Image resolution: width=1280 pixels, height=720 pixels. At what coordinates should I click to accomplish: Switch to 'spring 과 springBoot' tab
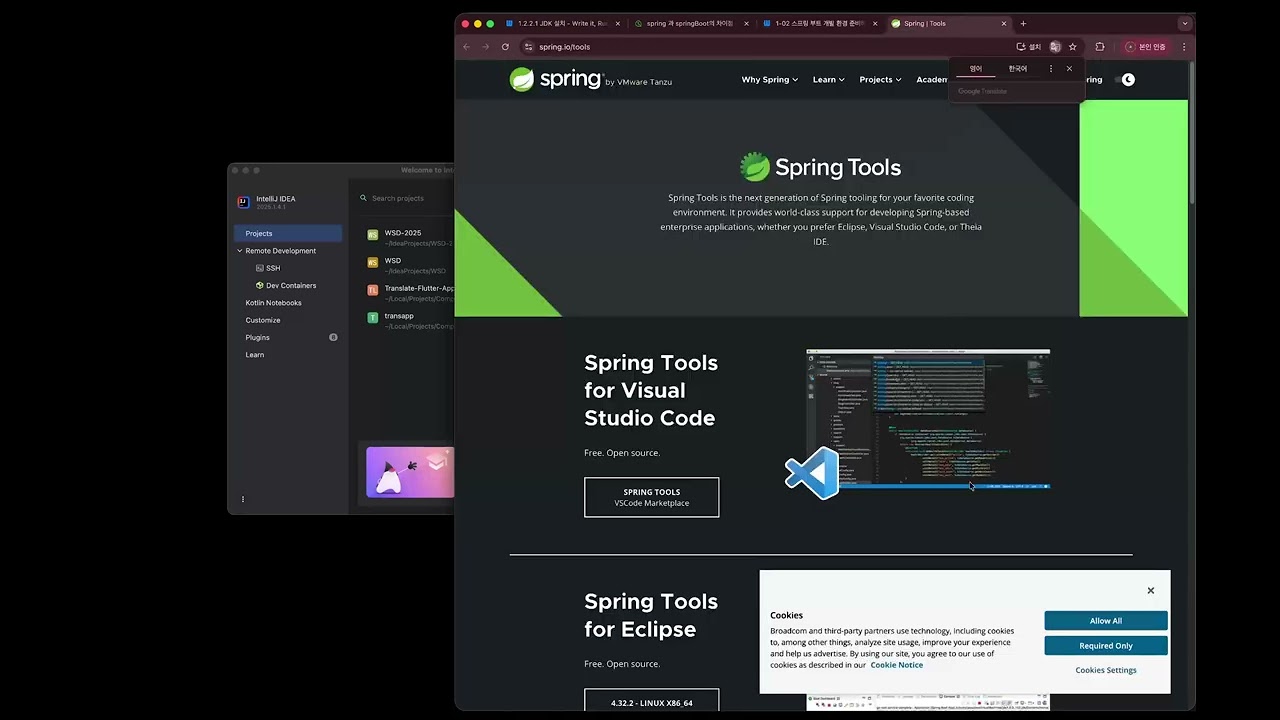[689, 23]
